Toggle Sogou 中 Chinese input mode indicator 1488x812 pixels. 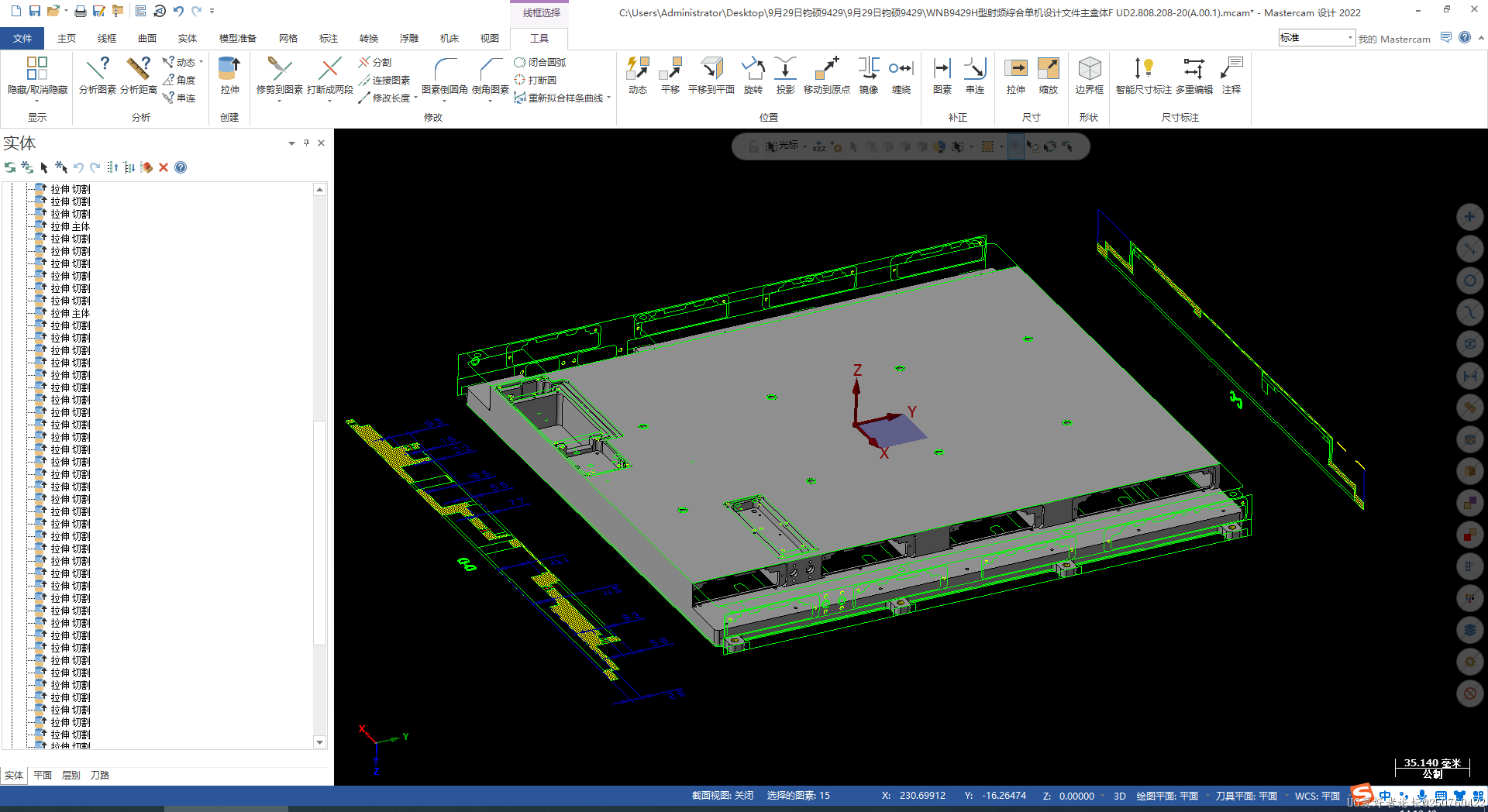coord(1385,796)
